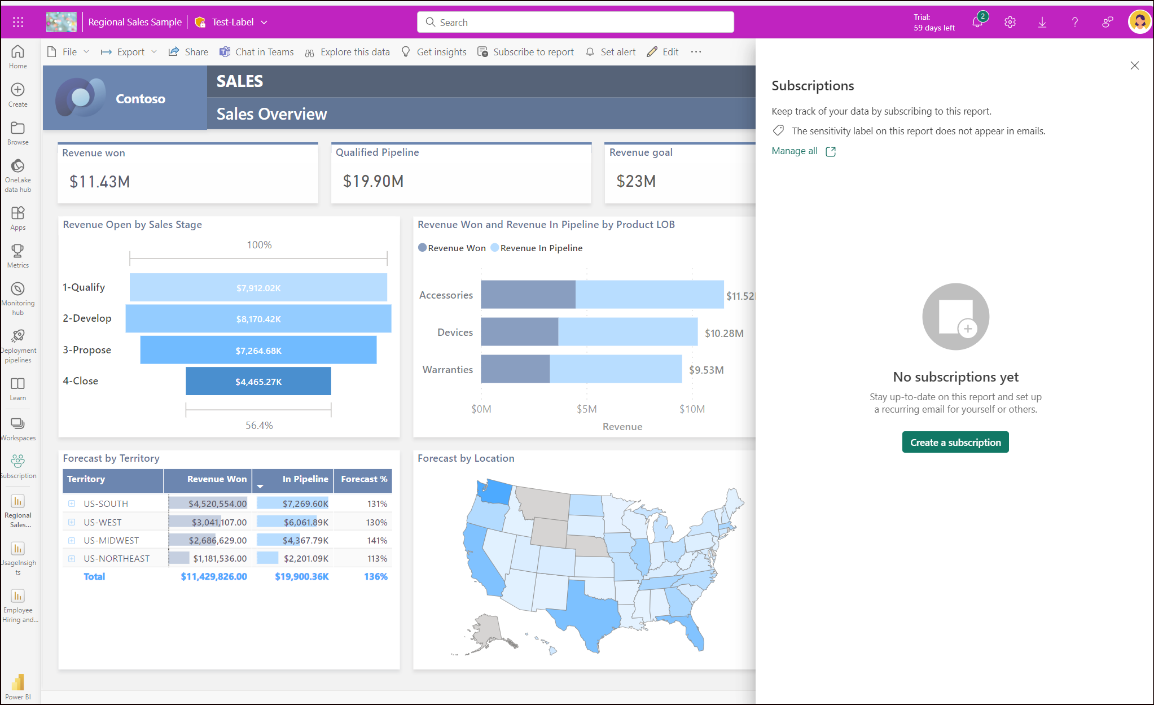
Task: Open Employee Hiring report in the sidebar
Action: tap(18, 605)
